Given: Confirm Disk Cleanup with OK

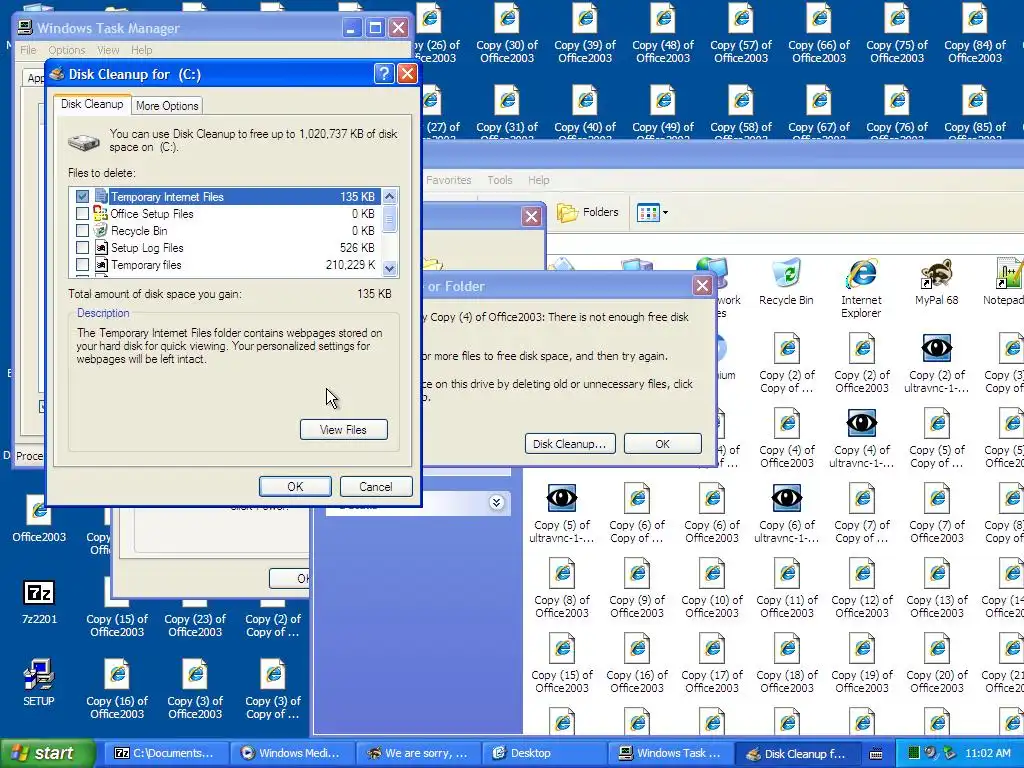Looking at the screenshot, I should coord(295,487).
